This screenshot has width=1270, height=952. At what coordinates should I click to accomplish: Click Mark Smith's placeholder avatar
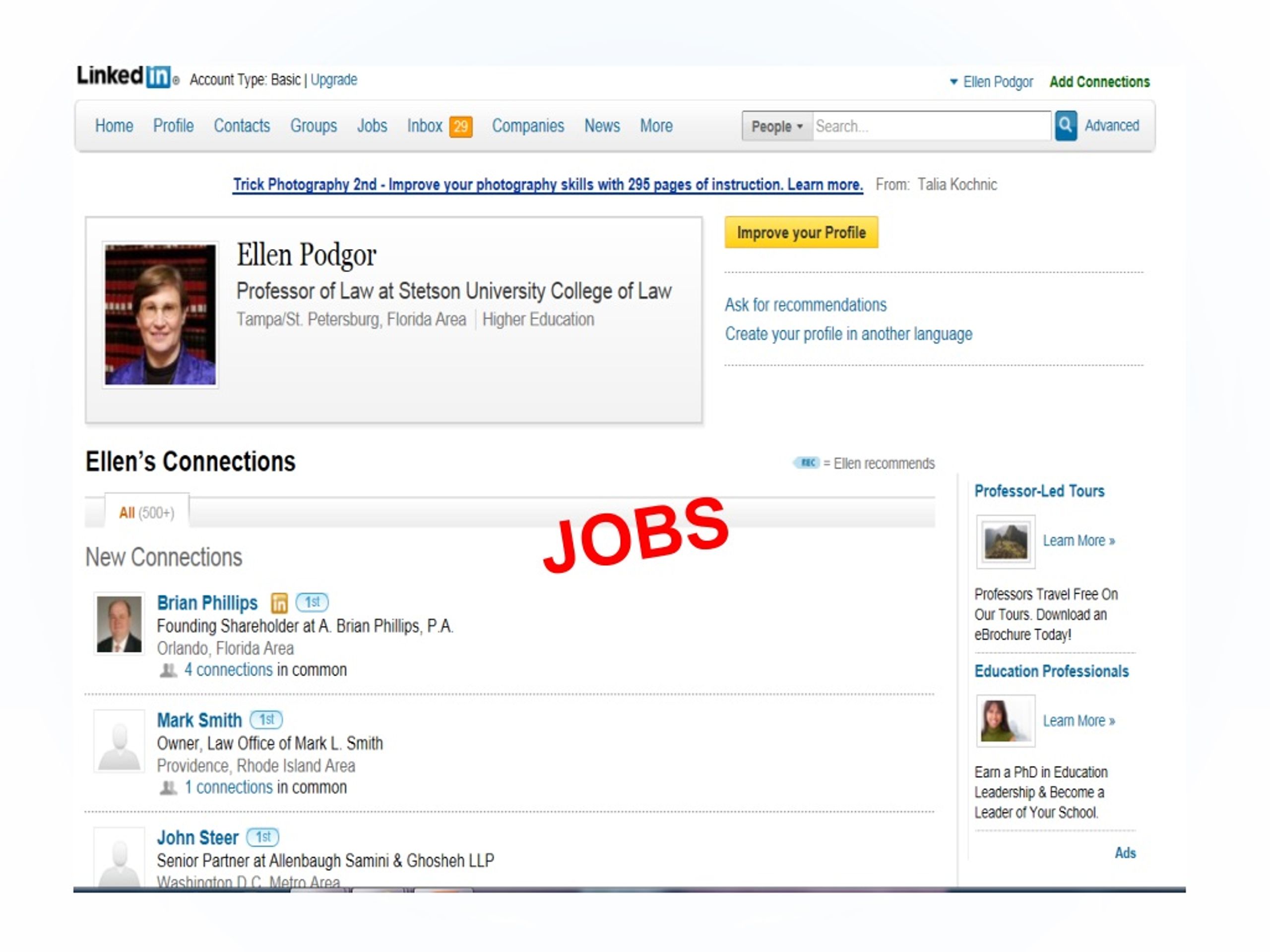pos(119,741)
